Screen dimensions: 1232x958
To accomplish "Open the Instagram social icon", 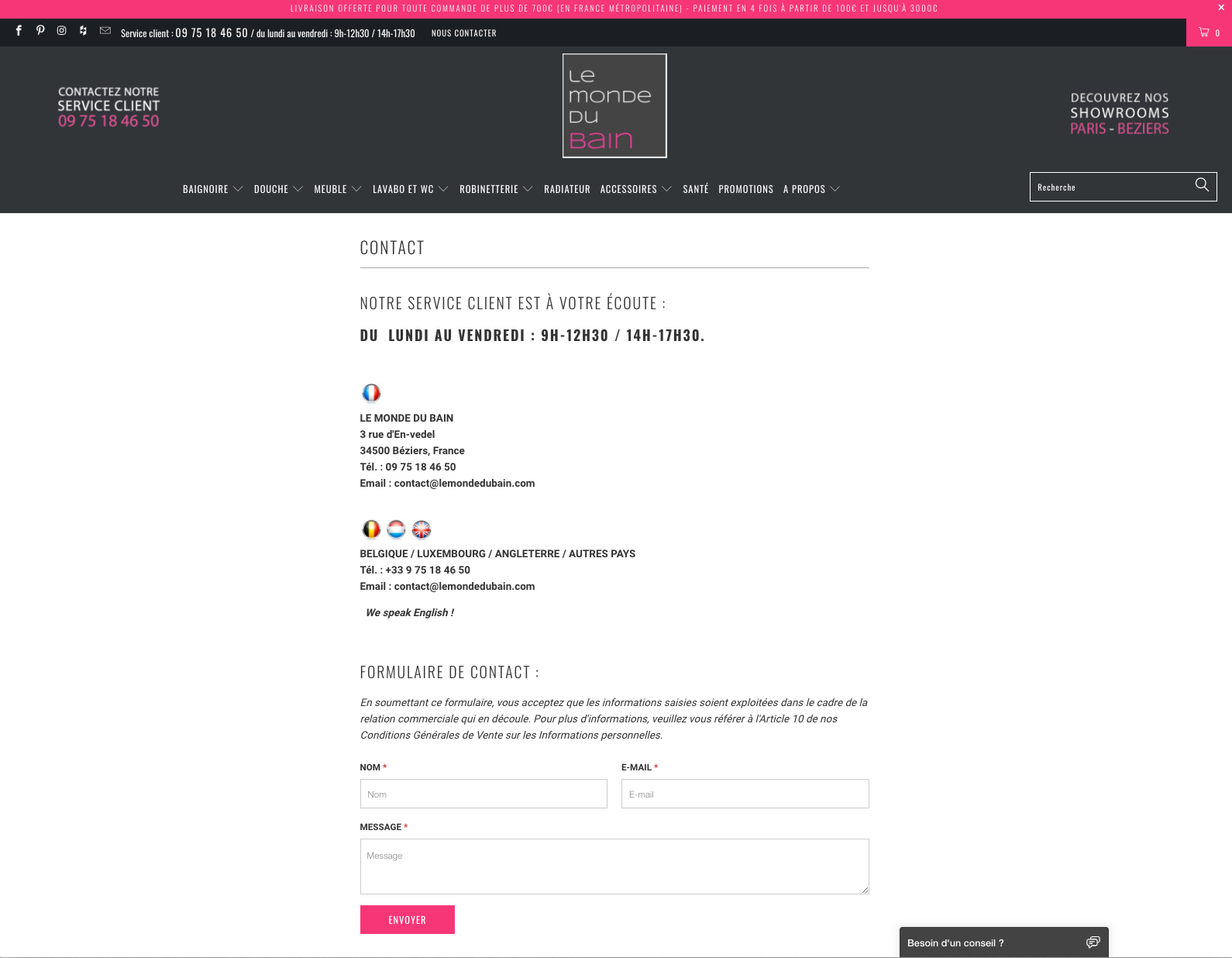I will (x=61, y=31).
